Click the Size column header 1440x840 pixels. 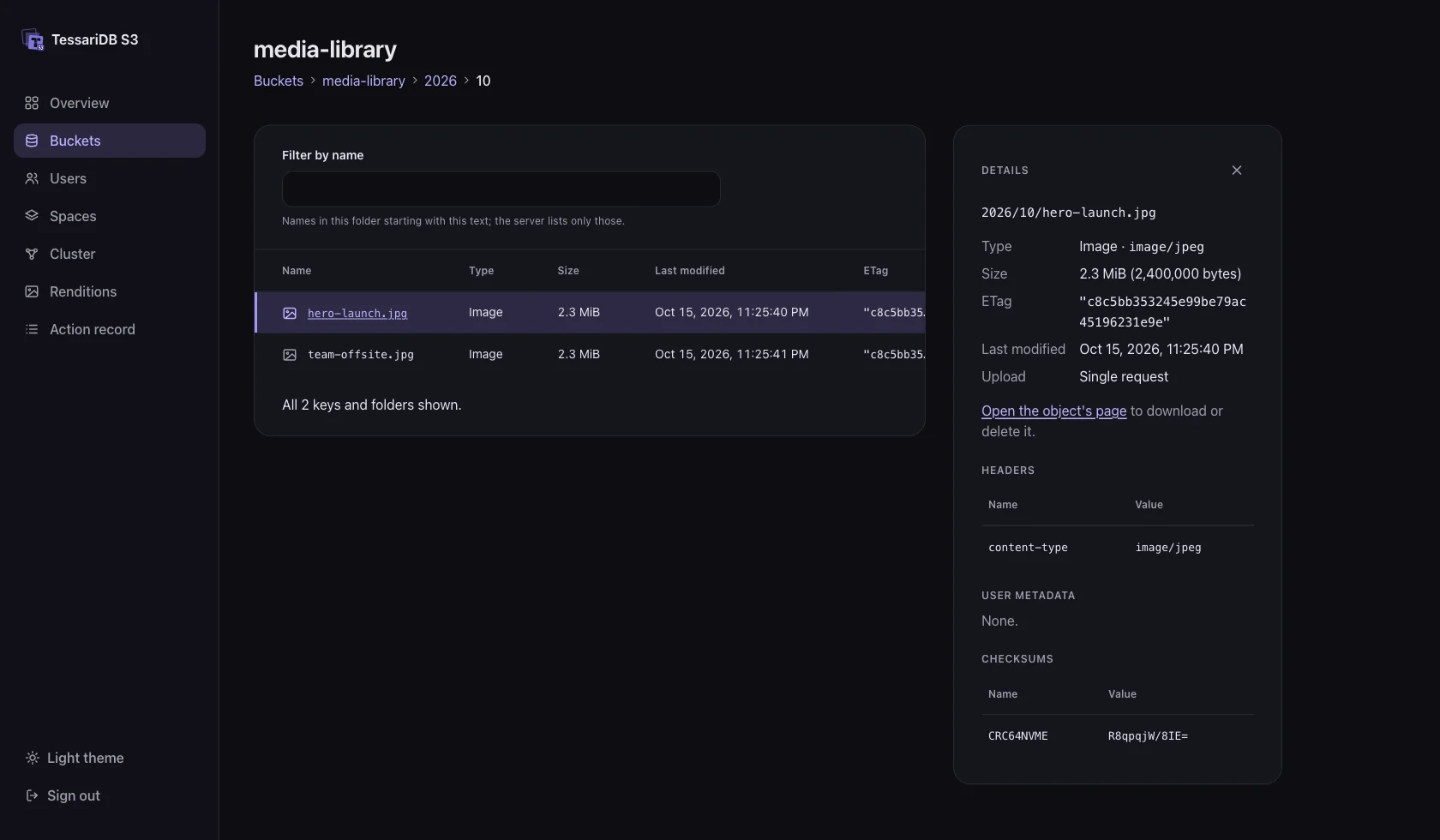tap(568, 271)
